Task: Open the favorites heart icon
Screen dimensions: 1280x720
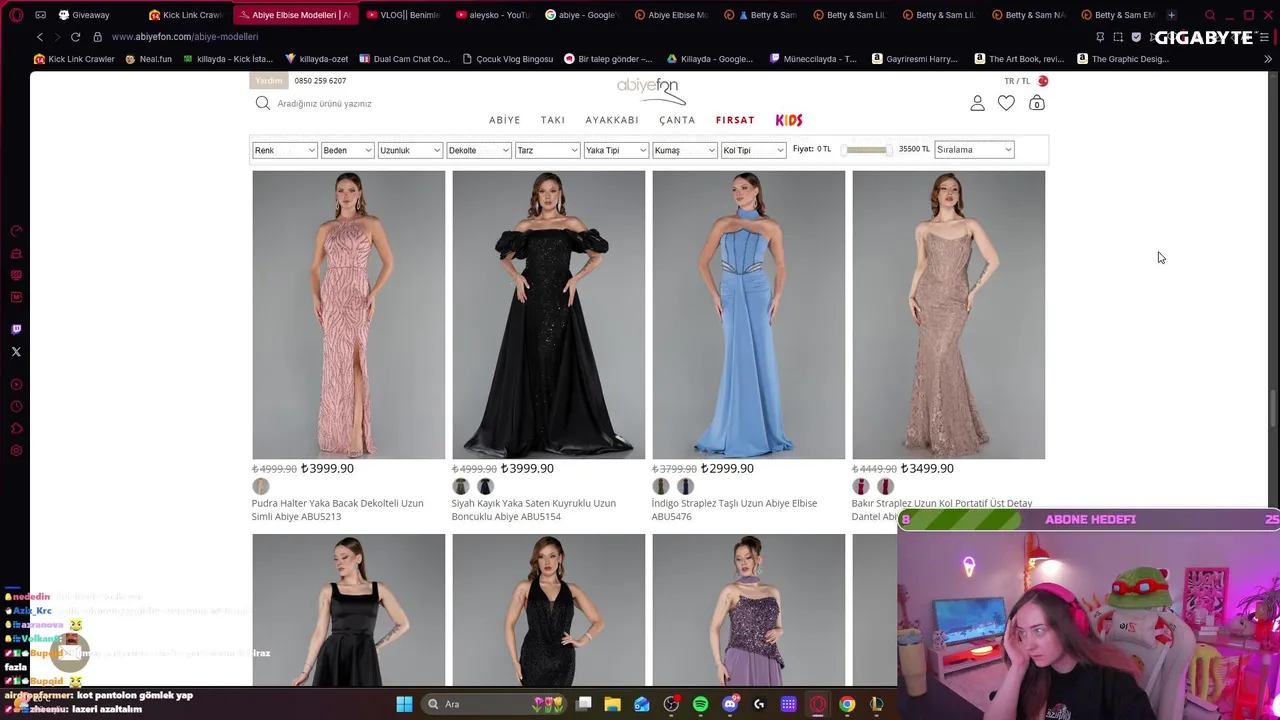Action: pos(1006,103)
